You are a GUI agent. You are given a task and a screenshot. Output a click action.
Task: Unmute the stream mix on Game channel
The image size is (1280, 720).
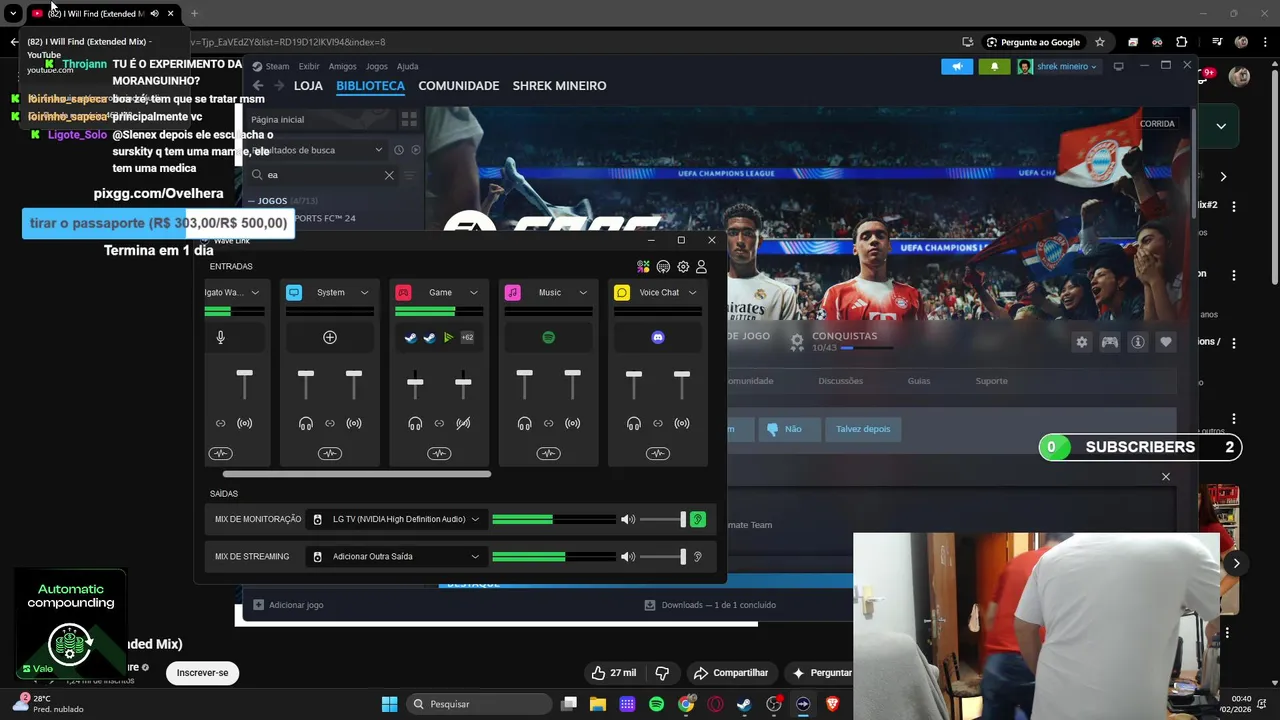pyautogui.click(x=463, y=424)
